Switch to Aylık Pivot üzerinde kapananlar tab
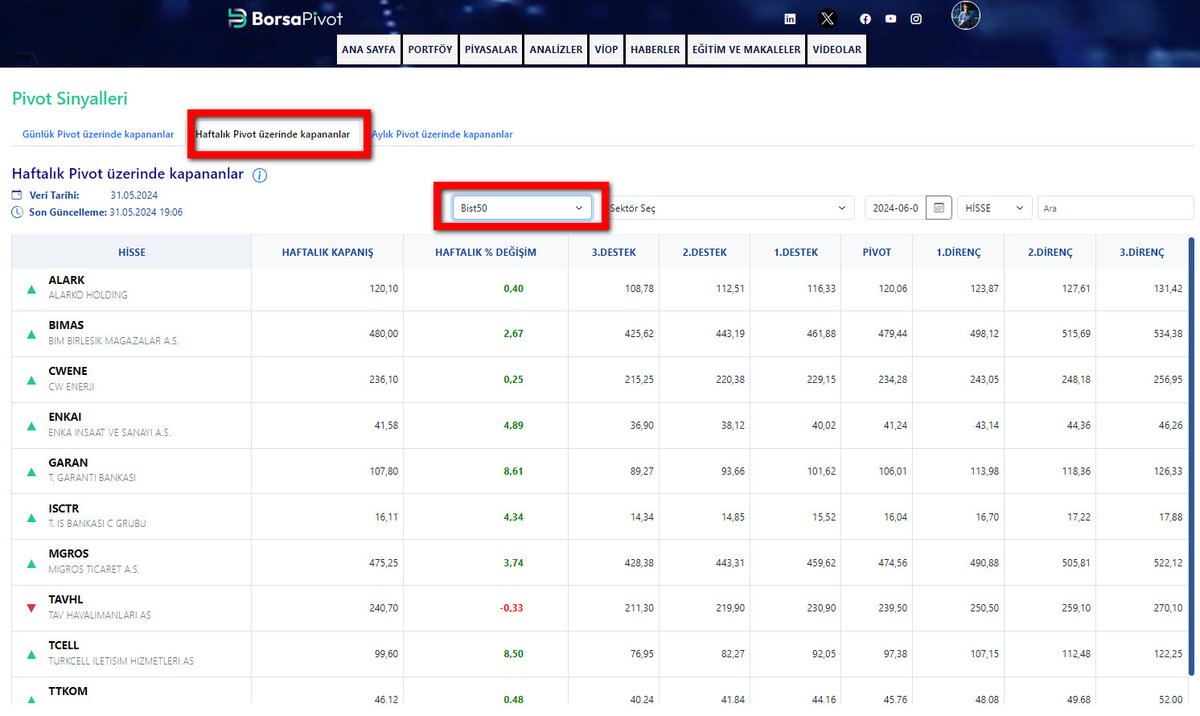Image resolution: width=1200 pixels, height=716 pixels. point(442,134)
